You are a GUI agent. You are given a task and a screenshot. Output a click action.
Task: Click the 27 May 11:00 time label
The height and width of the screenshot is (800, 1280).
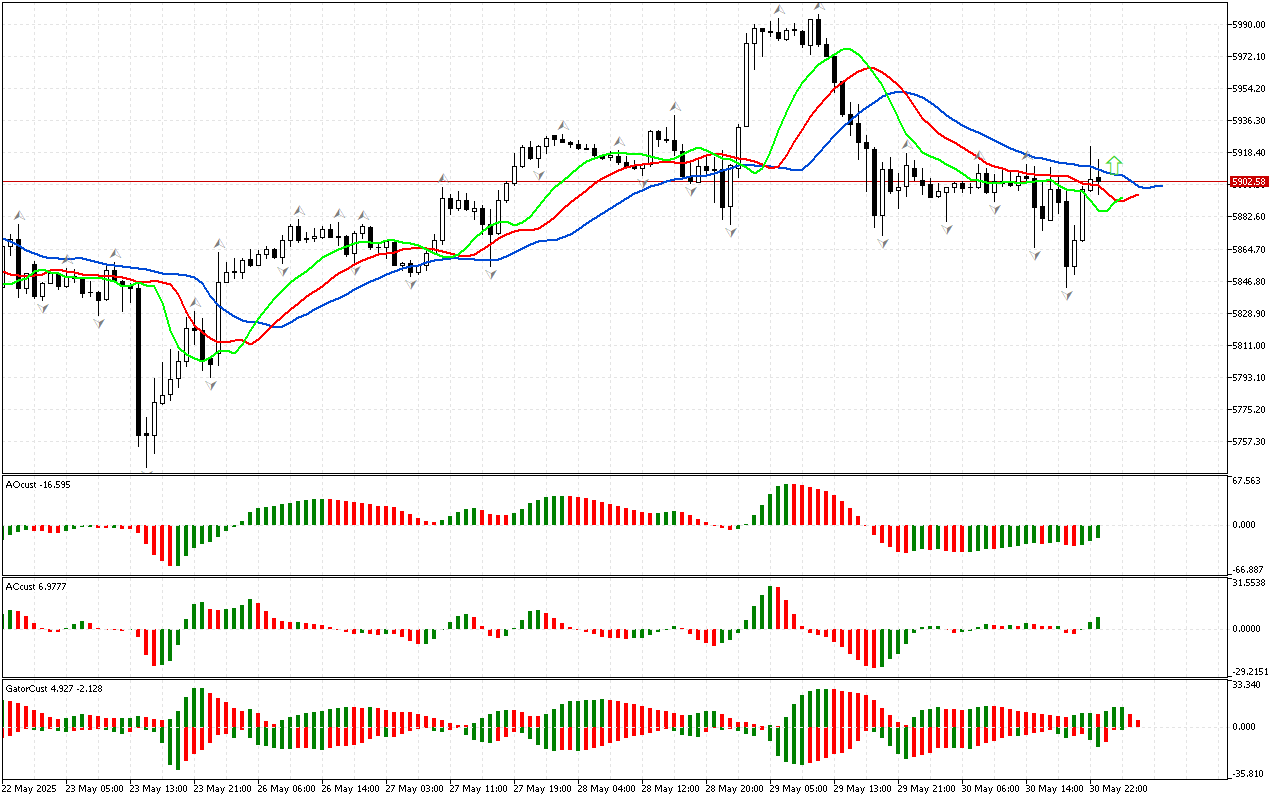coord(478,789)
